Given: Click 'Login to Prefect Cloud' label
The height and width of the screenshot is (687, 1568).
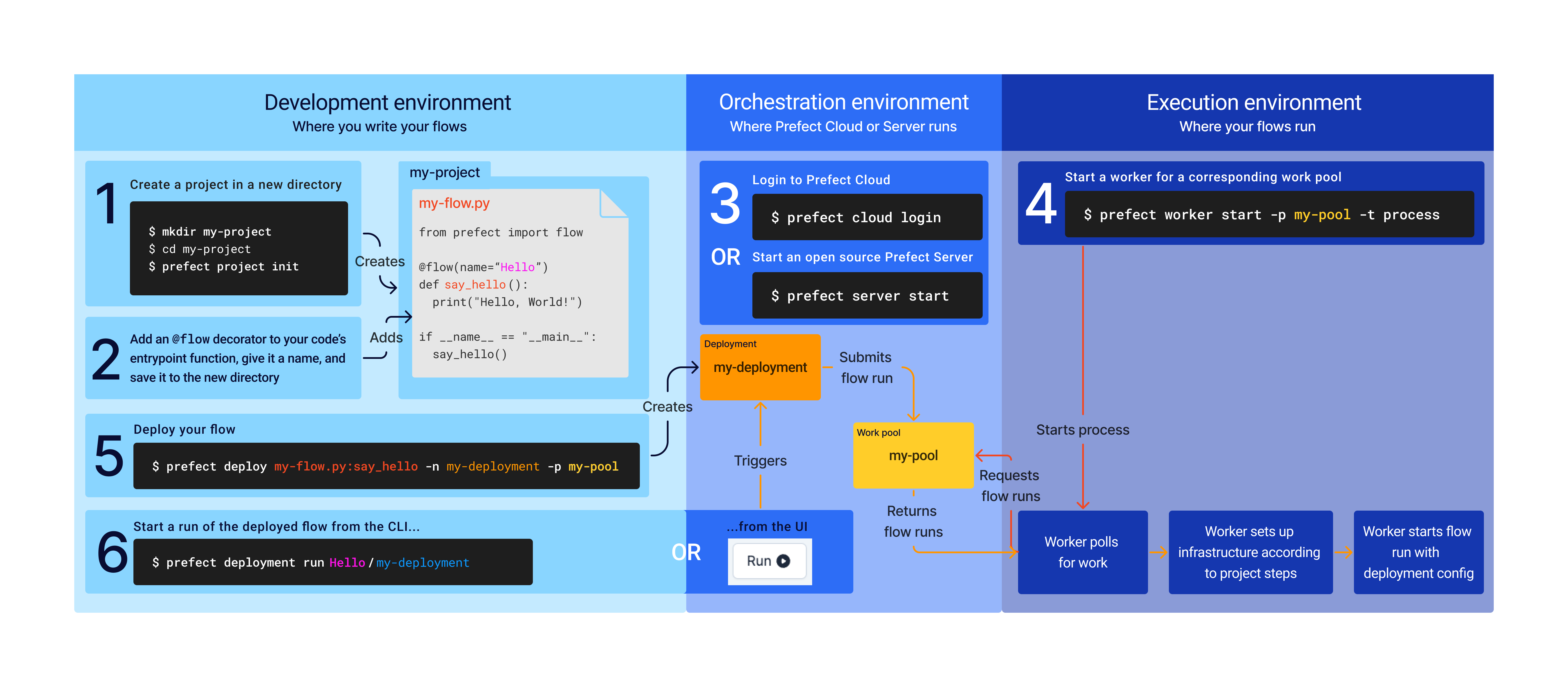Looking at the screenshot, I should coord(821,180).
